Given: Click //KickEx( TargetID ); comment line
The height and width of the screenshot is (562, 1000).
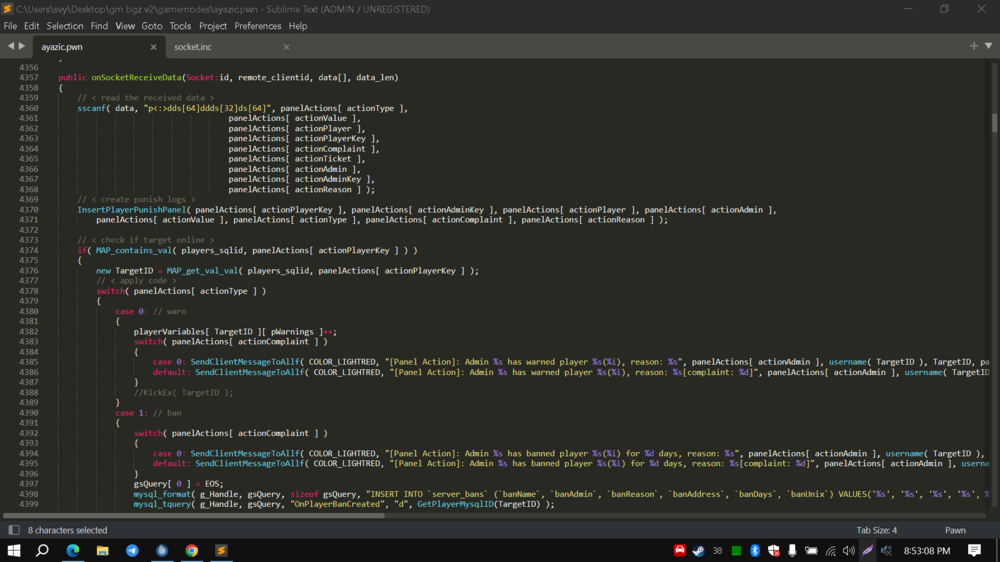Looking at the screenshot, I should (x=183, y=392).
